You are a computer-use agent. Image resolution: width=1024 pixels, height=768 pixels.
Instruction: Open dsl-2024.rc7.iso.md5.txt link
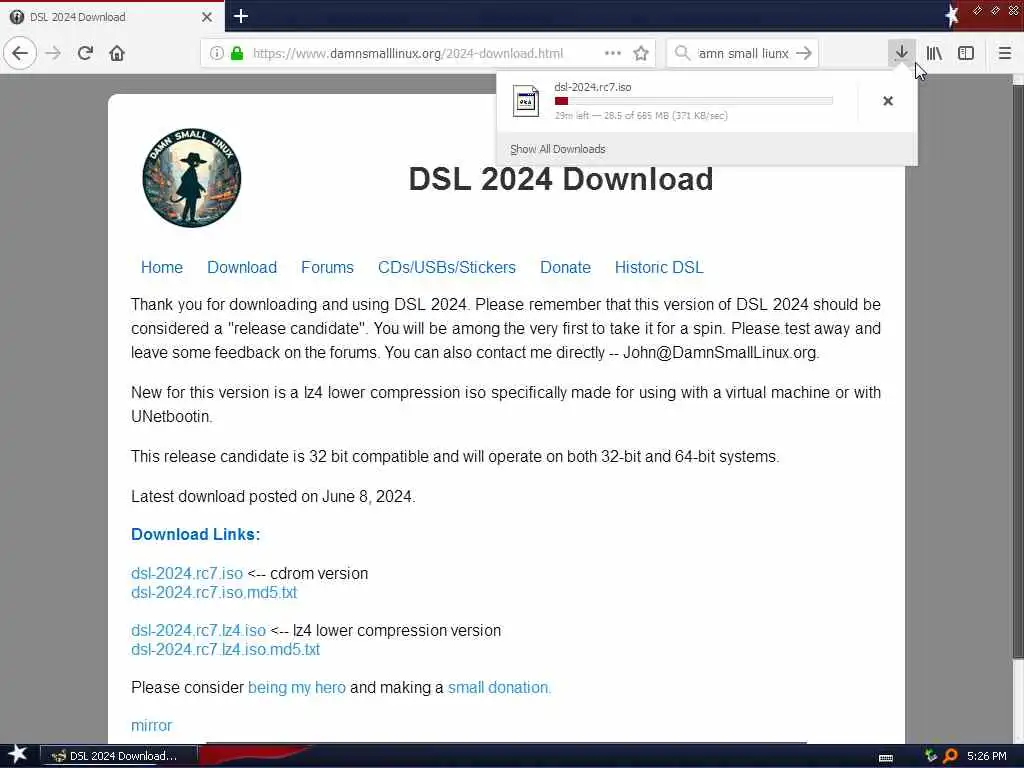point(214,592)
